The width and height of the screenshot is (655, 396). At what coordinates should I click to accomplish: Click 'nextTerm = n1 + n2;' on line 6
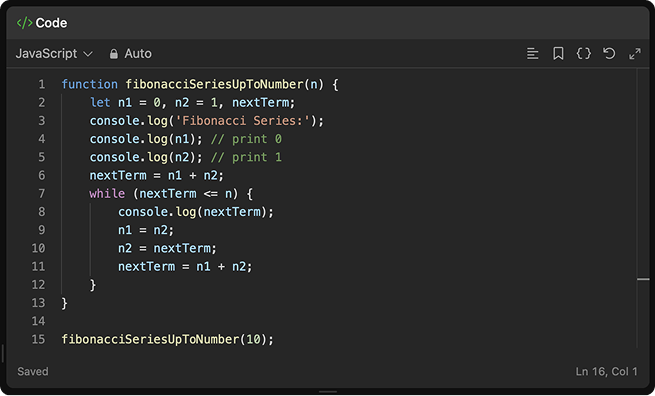(x=157, y=175)
